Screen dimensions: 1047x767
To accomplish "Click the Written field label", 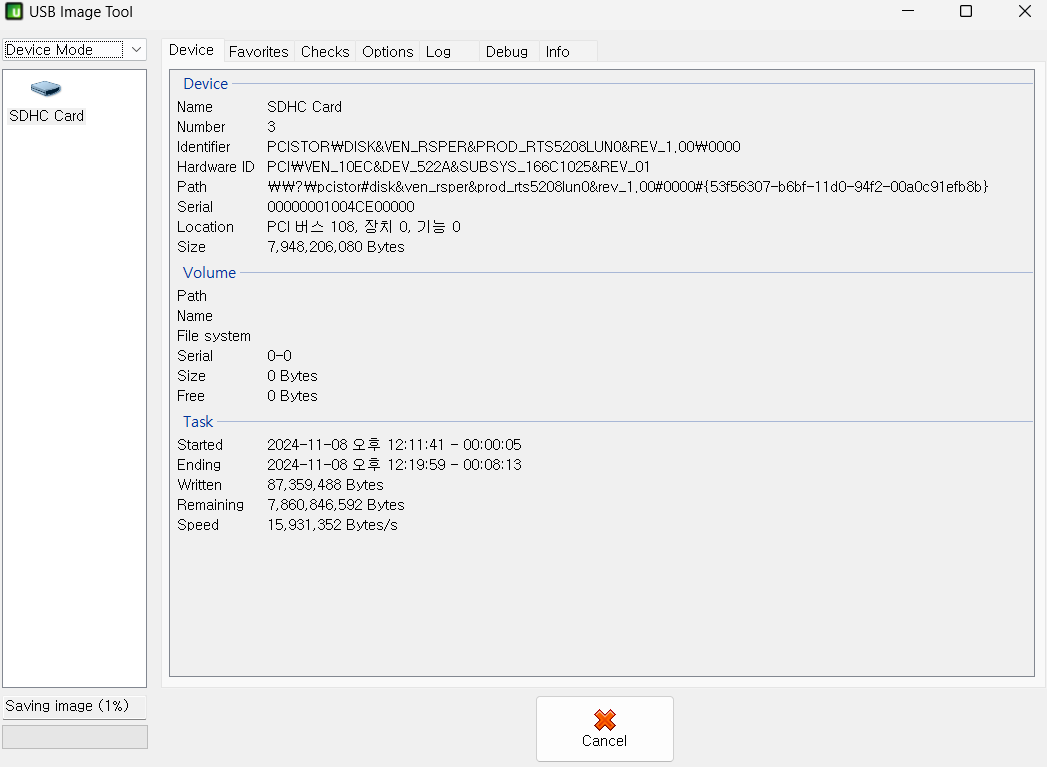I will tap(199, 485).
